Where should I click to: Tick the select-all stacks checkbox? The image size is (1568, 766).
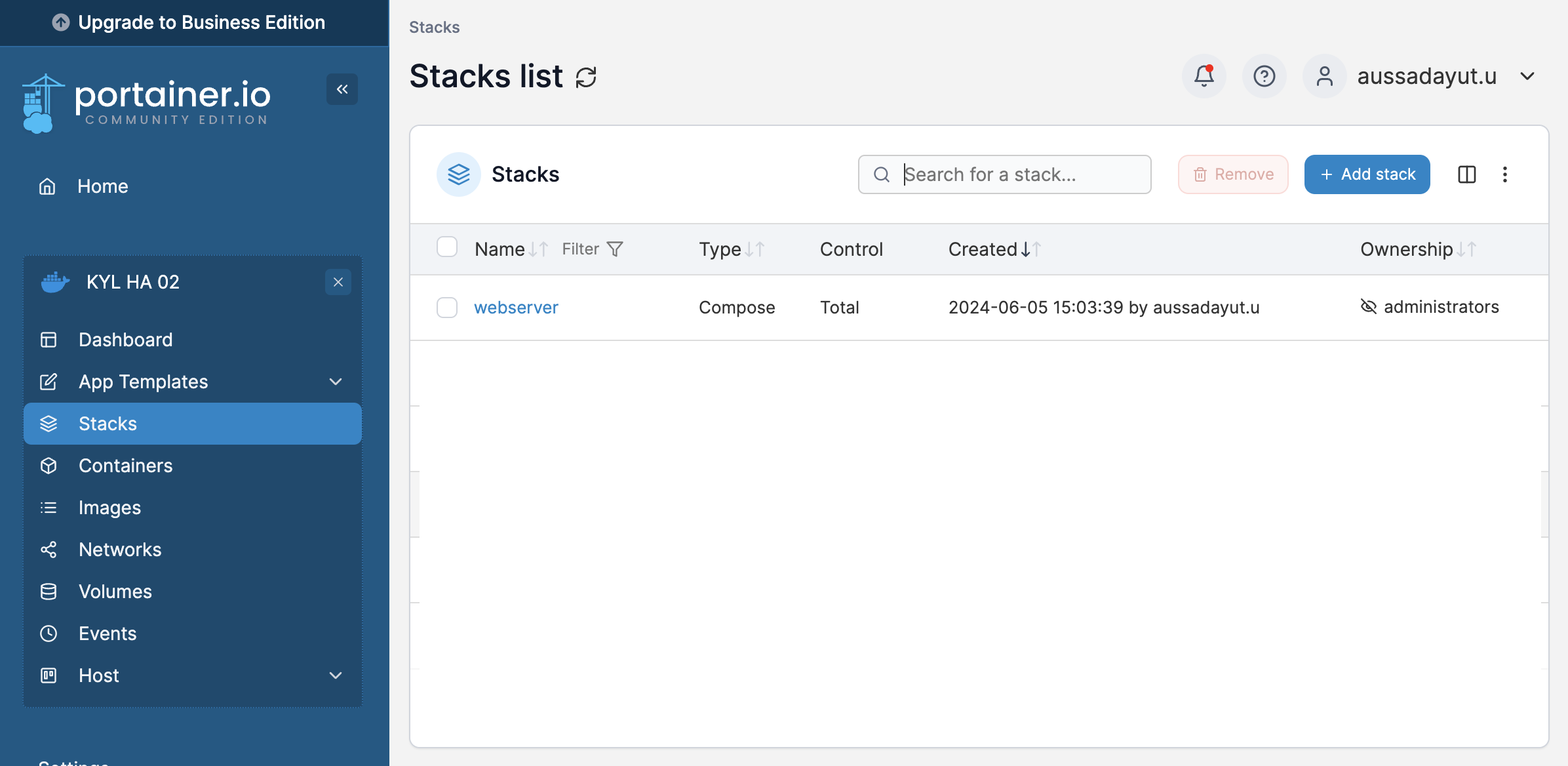(x=447, y=248)
